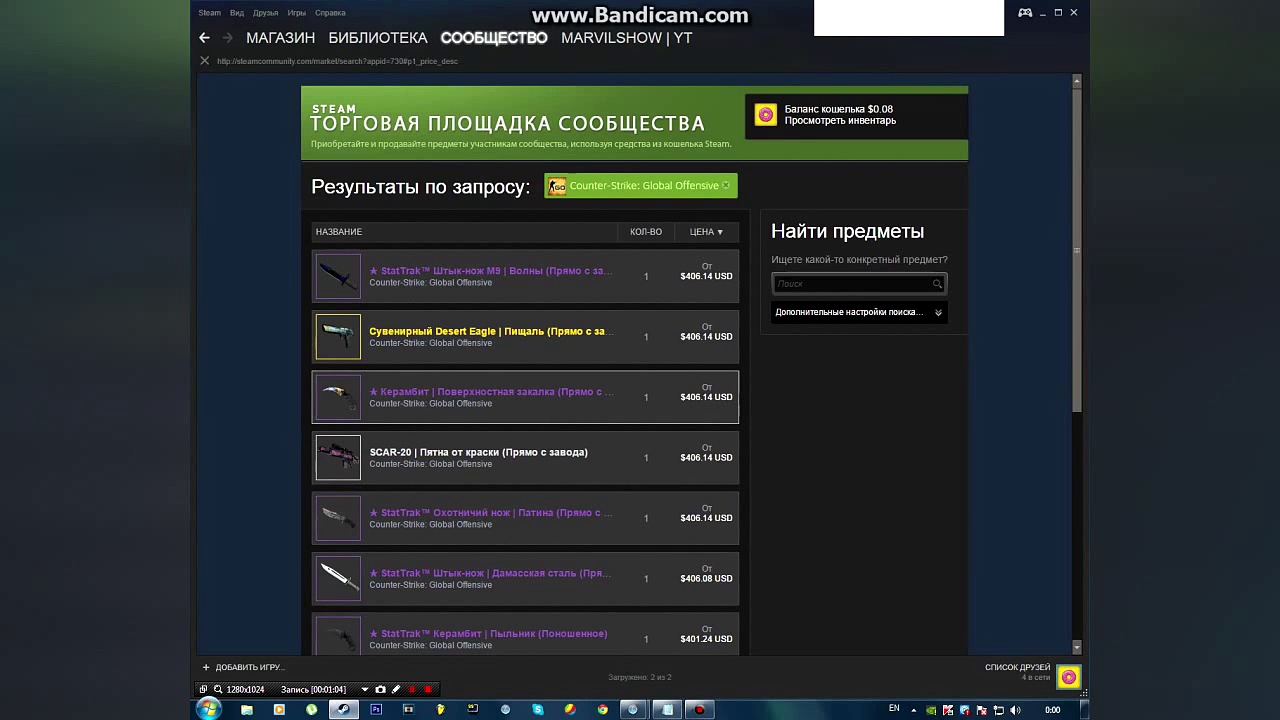Open FL Studio from the taskbar
The image size is (1280, 720).
[x=440, y=710]
